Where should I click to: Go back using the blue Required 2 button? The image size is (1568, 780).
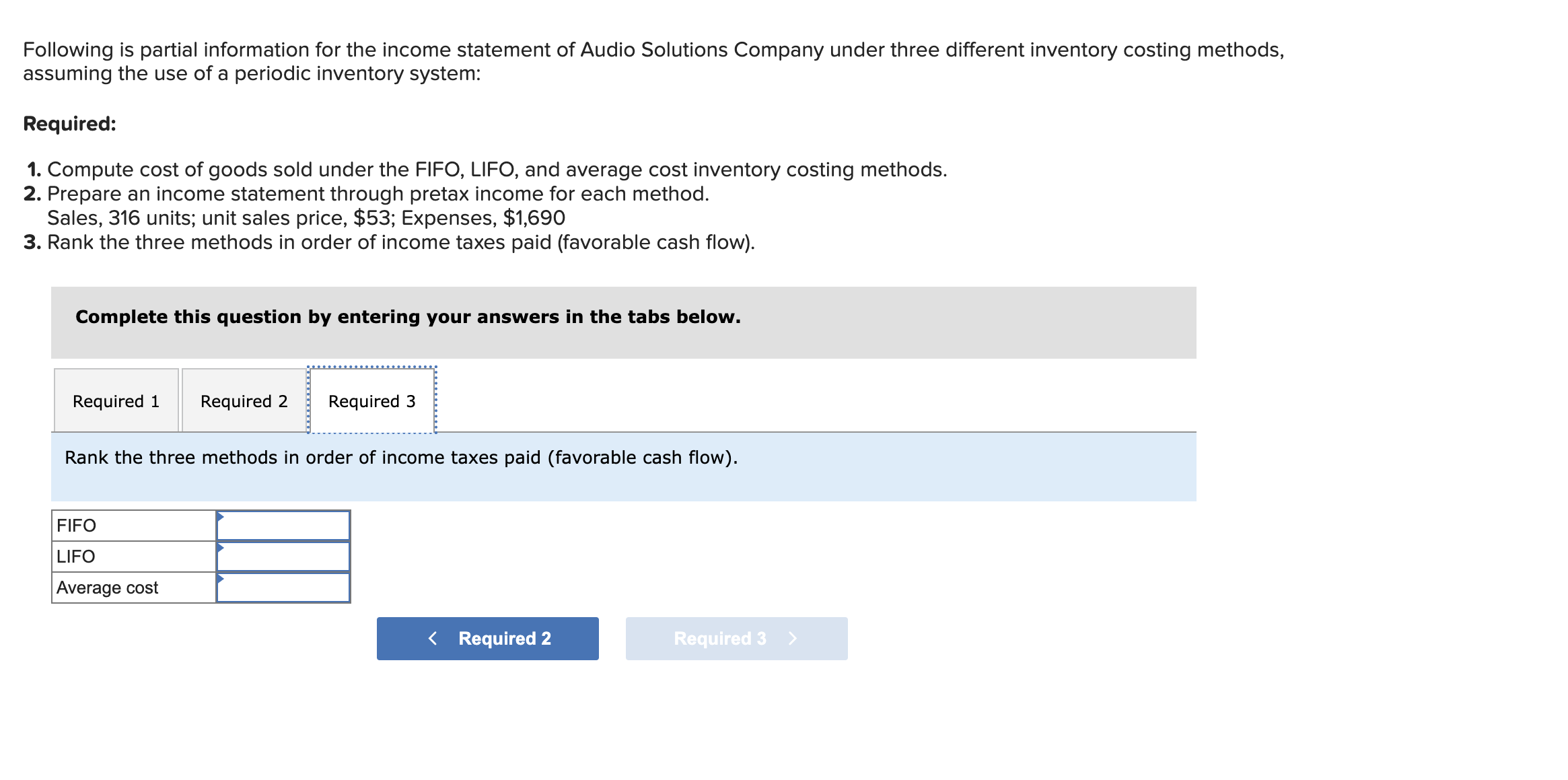pos(487,638)
